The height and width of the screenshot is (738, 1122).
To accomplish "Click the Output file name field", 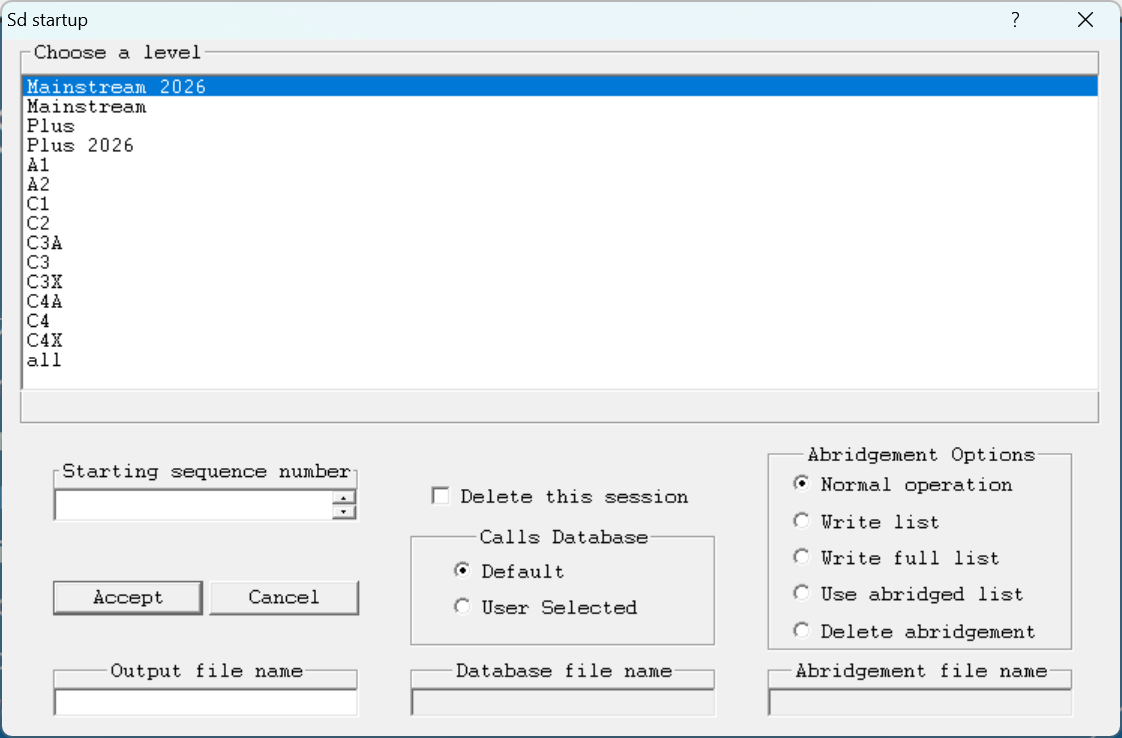I will [205, 703].
